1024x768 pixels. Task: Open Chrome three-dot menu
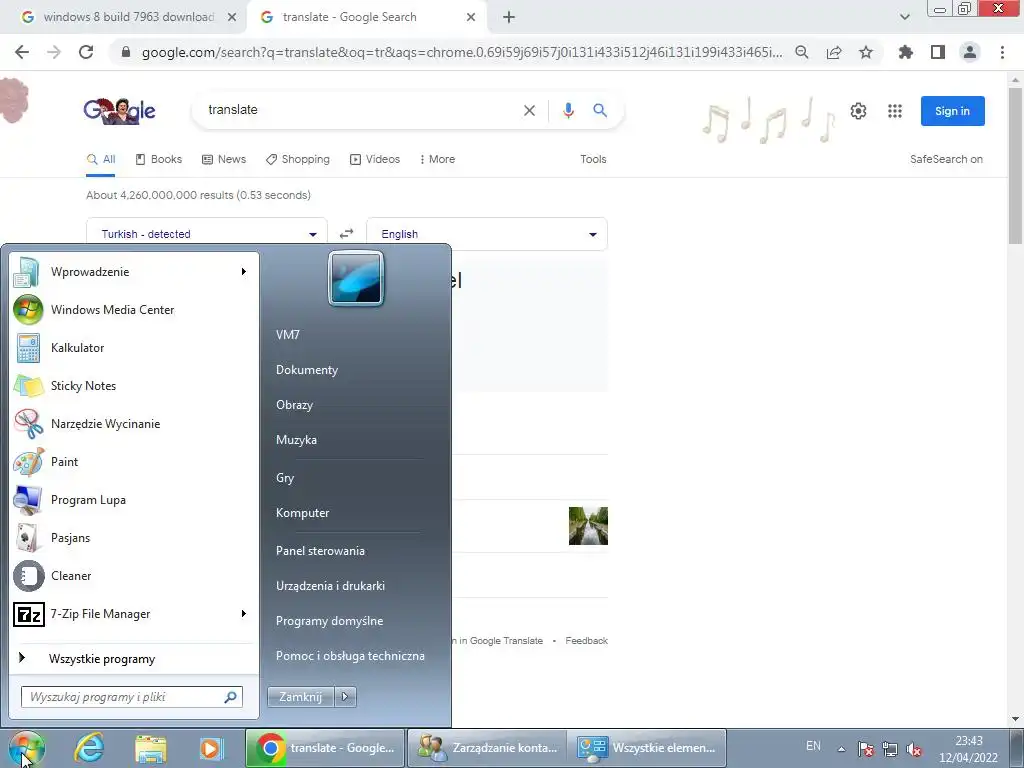[1002, 52]
